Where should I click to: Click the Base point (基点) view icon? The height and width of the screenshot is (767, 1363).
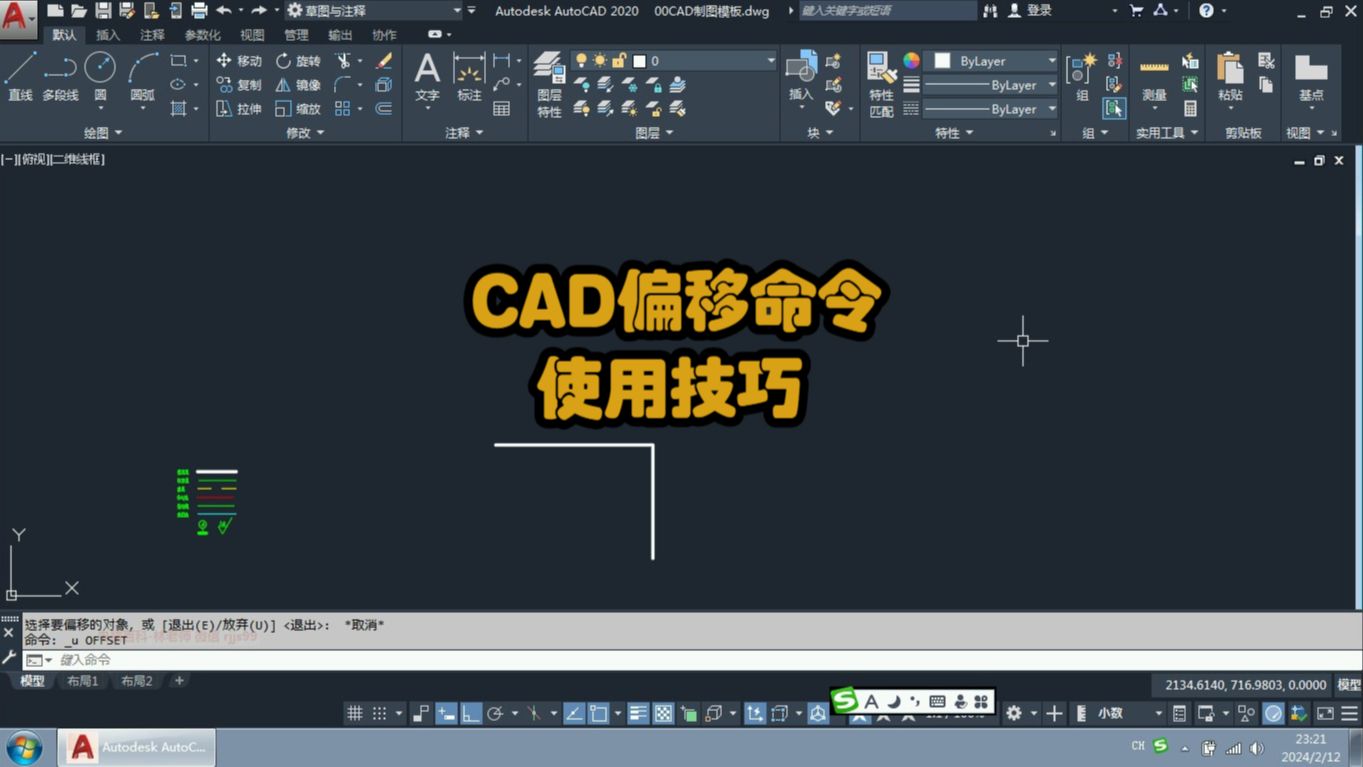[x=1311, y=77]
